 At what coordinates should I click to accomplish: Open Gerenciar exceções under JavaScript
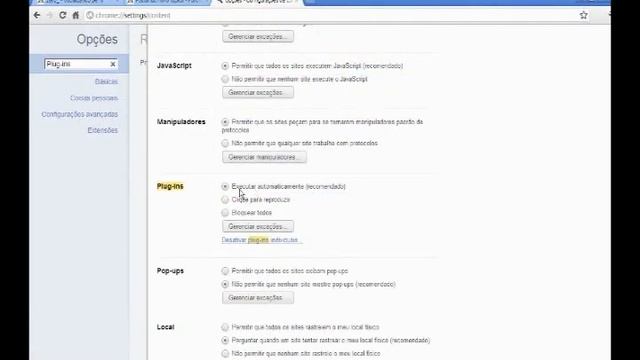pos(258,93)
